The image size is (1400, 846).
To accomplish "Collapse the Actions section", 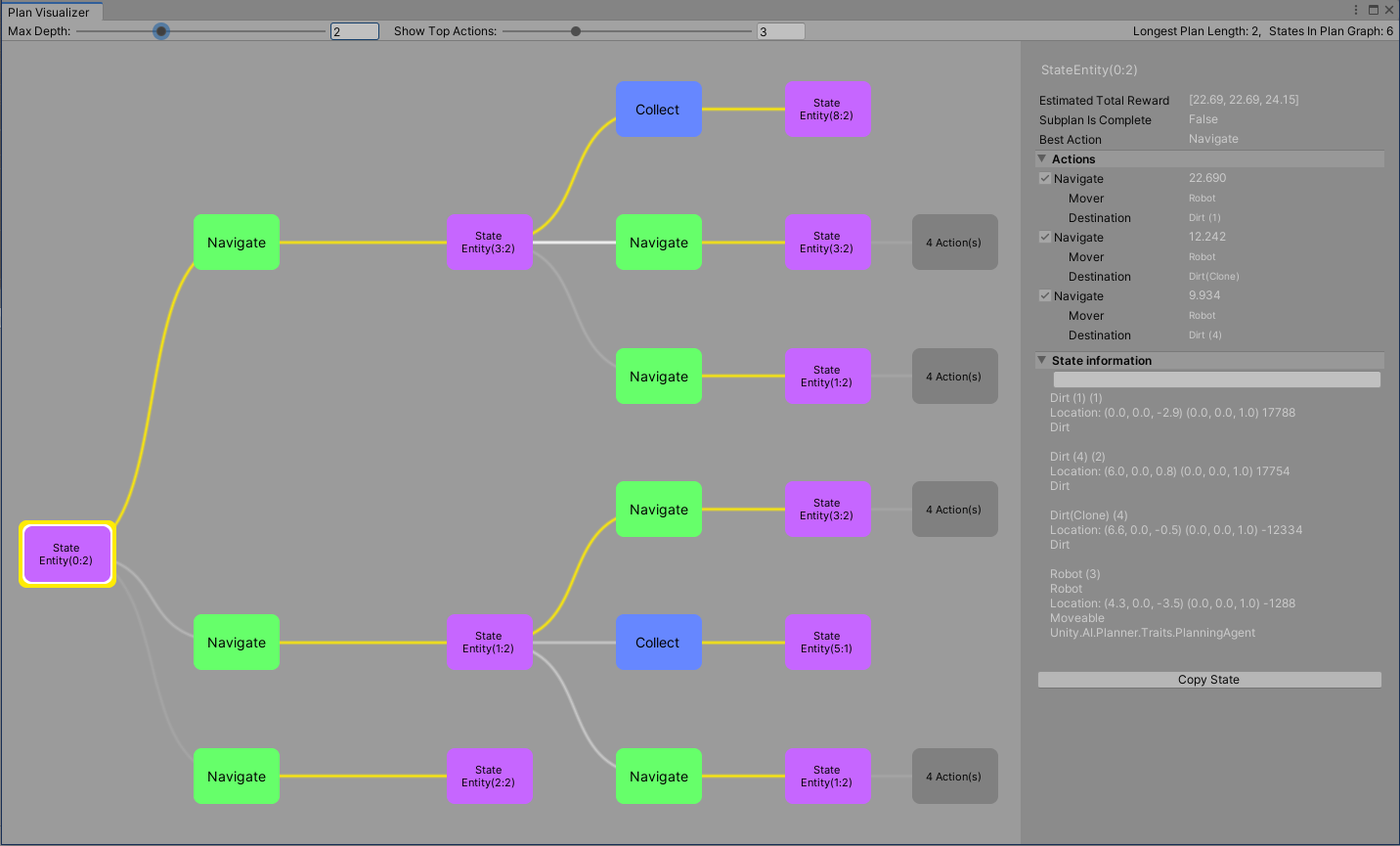I will click(1042, 159).
